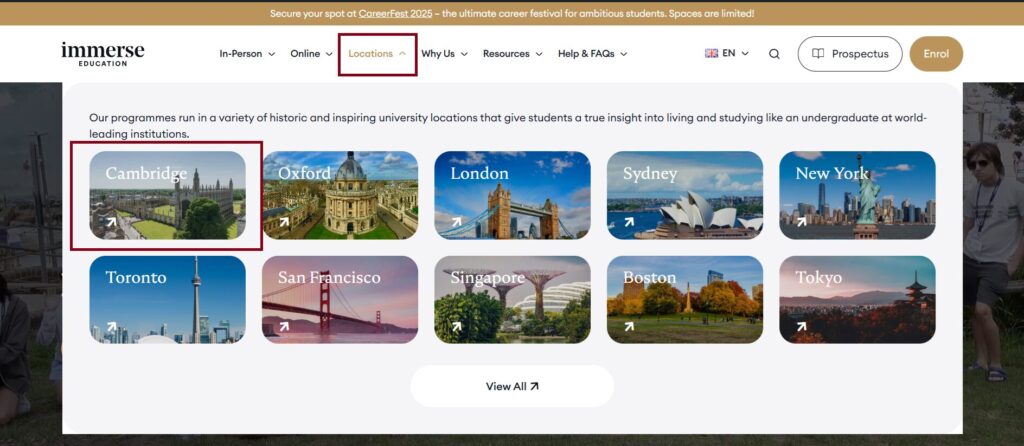Click the book icon in Prospectus button
1024x446 pixels.
point(818,54)
